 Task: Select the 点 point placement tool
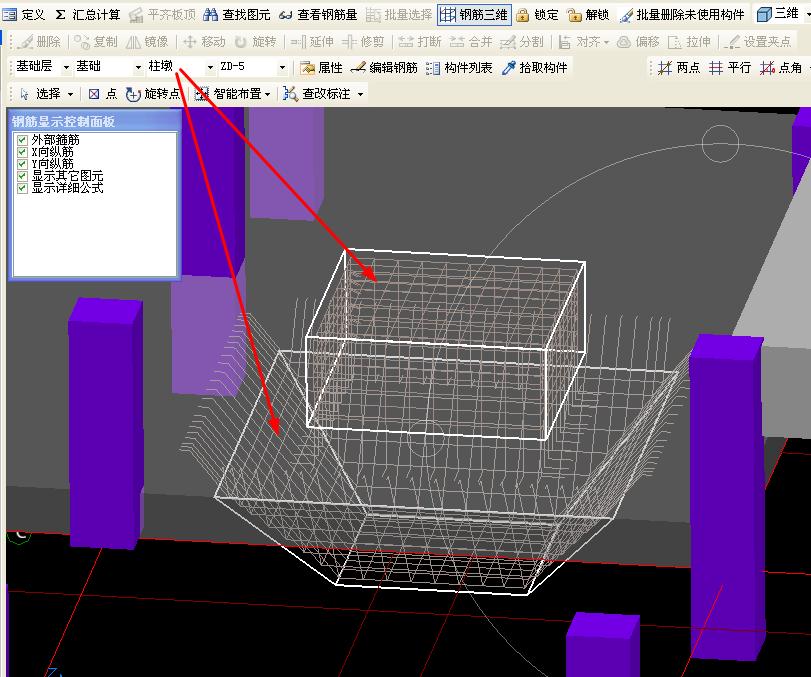[x=102, y=94]
